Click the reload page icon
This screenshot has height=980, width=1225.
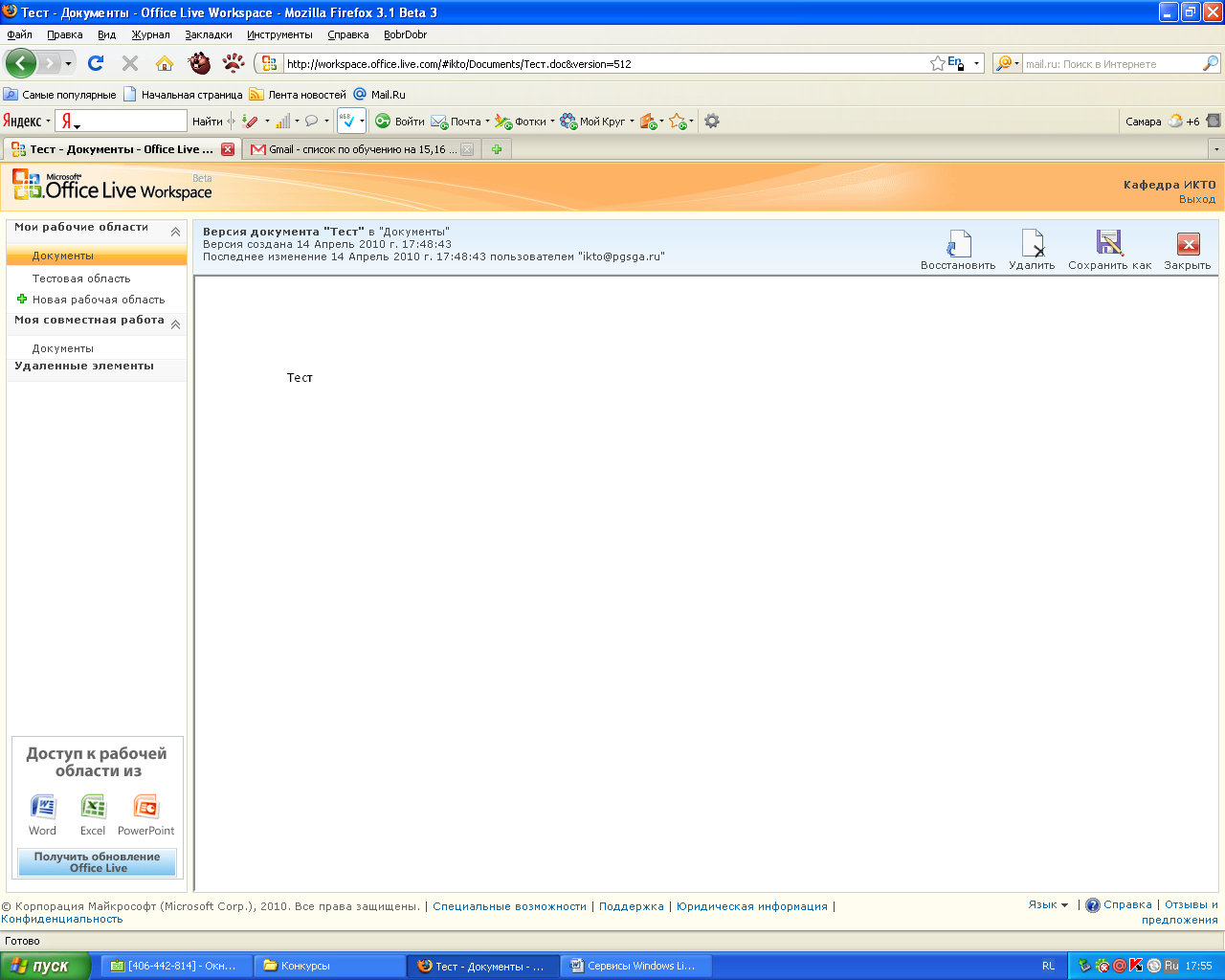pyautogui.click(x=96, y=63)
